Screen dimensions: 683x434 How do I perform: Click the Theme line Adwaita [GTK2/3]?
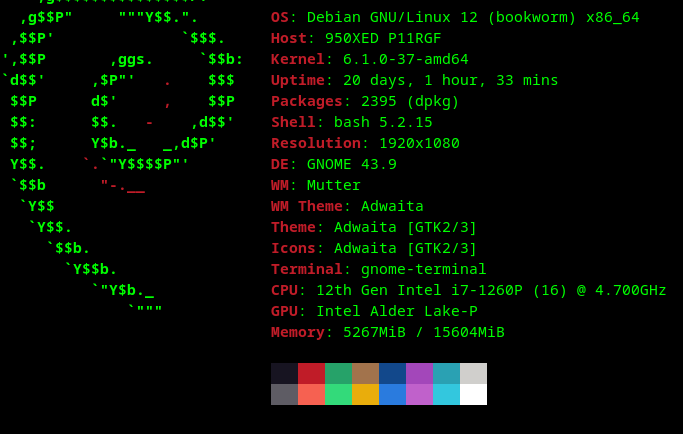point(374,227)
